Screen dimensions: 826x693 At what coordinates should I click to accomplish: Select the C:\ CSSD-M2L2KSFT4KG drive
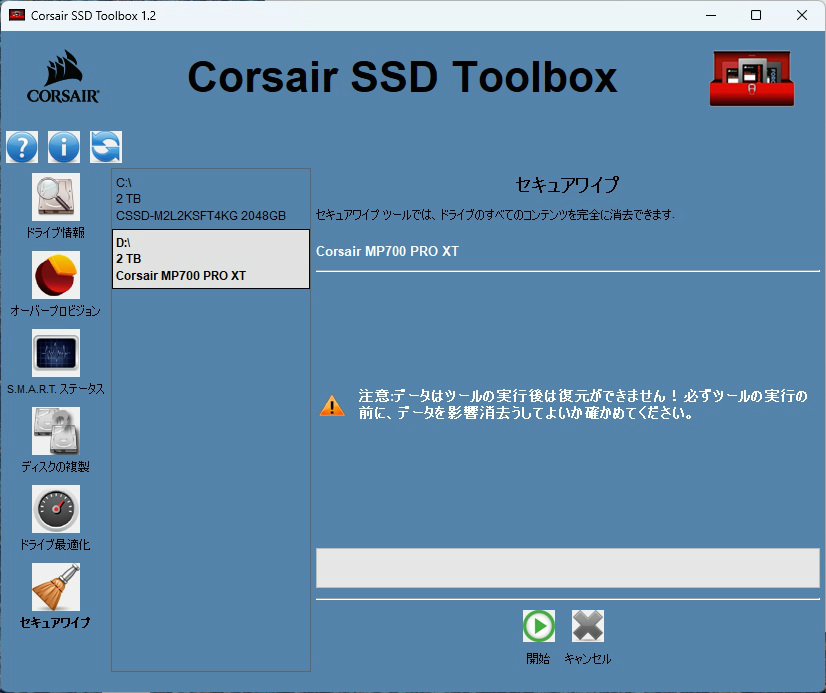(x=210, y=199)
